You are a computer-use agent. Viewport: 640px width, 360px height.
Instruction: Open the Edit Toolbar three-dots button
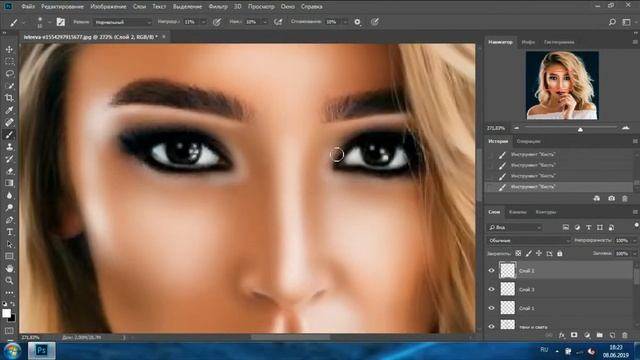pos(9,293)
